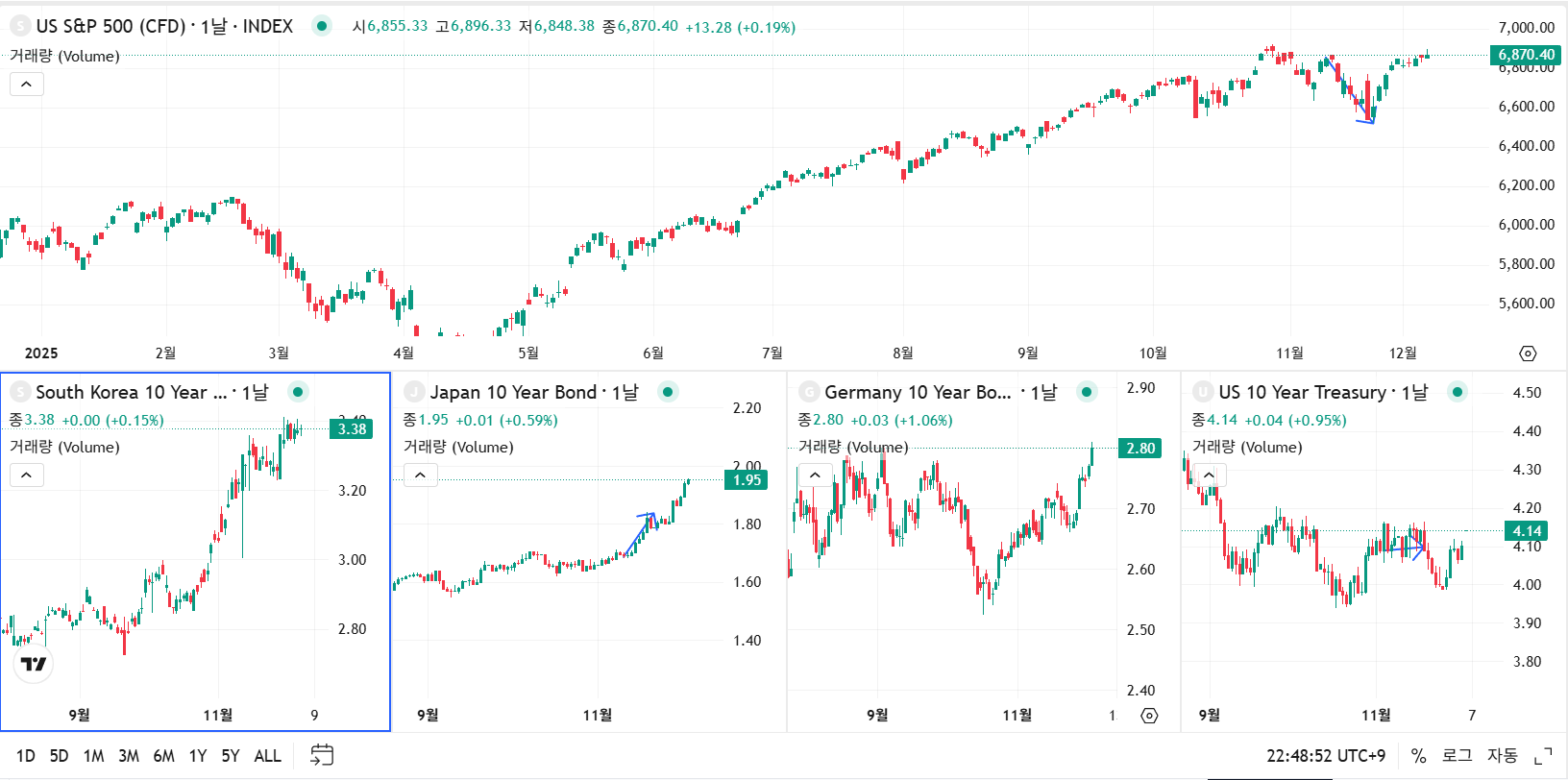Click the S&P 500 change +13.28 (+0.19%)
1568x780 pixels.
[740, 27]
